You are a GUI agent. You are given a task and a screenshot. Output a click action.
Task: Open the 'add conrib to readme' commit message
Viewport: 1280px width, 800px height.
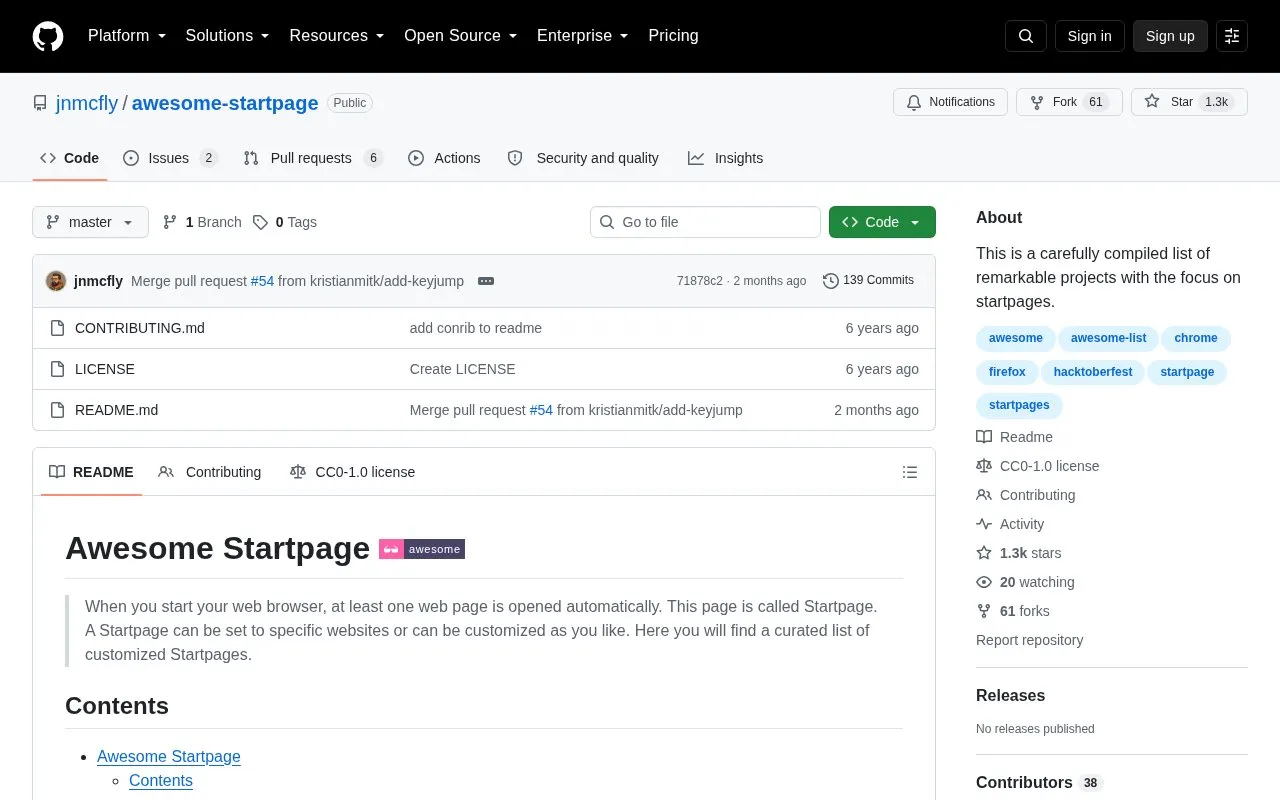[476, 328]
